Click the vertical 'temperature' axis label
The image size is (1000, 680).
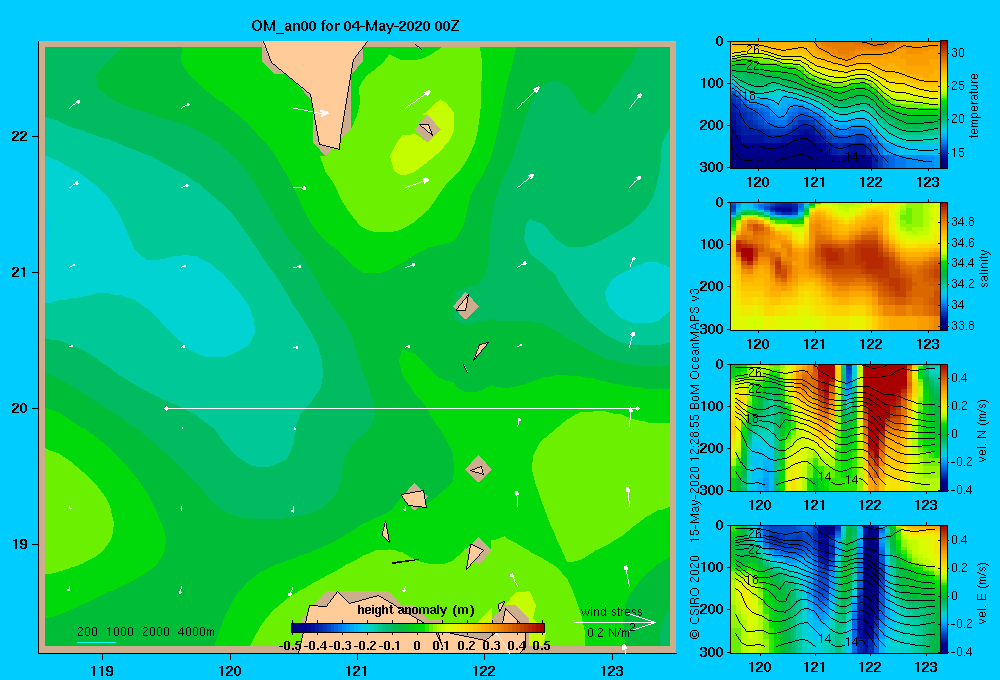click(974, 105)
